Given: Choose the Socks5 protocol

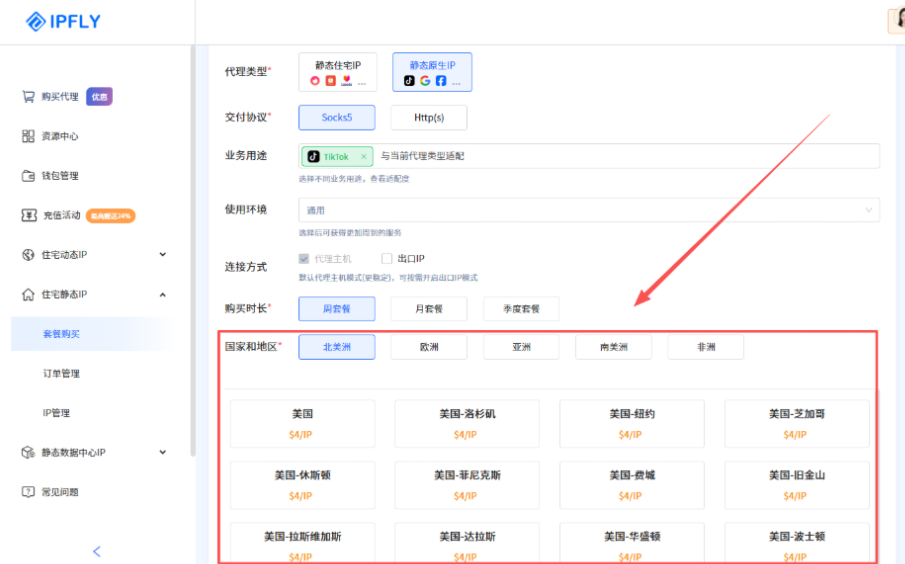Looking at the screenshot, I should (336, 118).
